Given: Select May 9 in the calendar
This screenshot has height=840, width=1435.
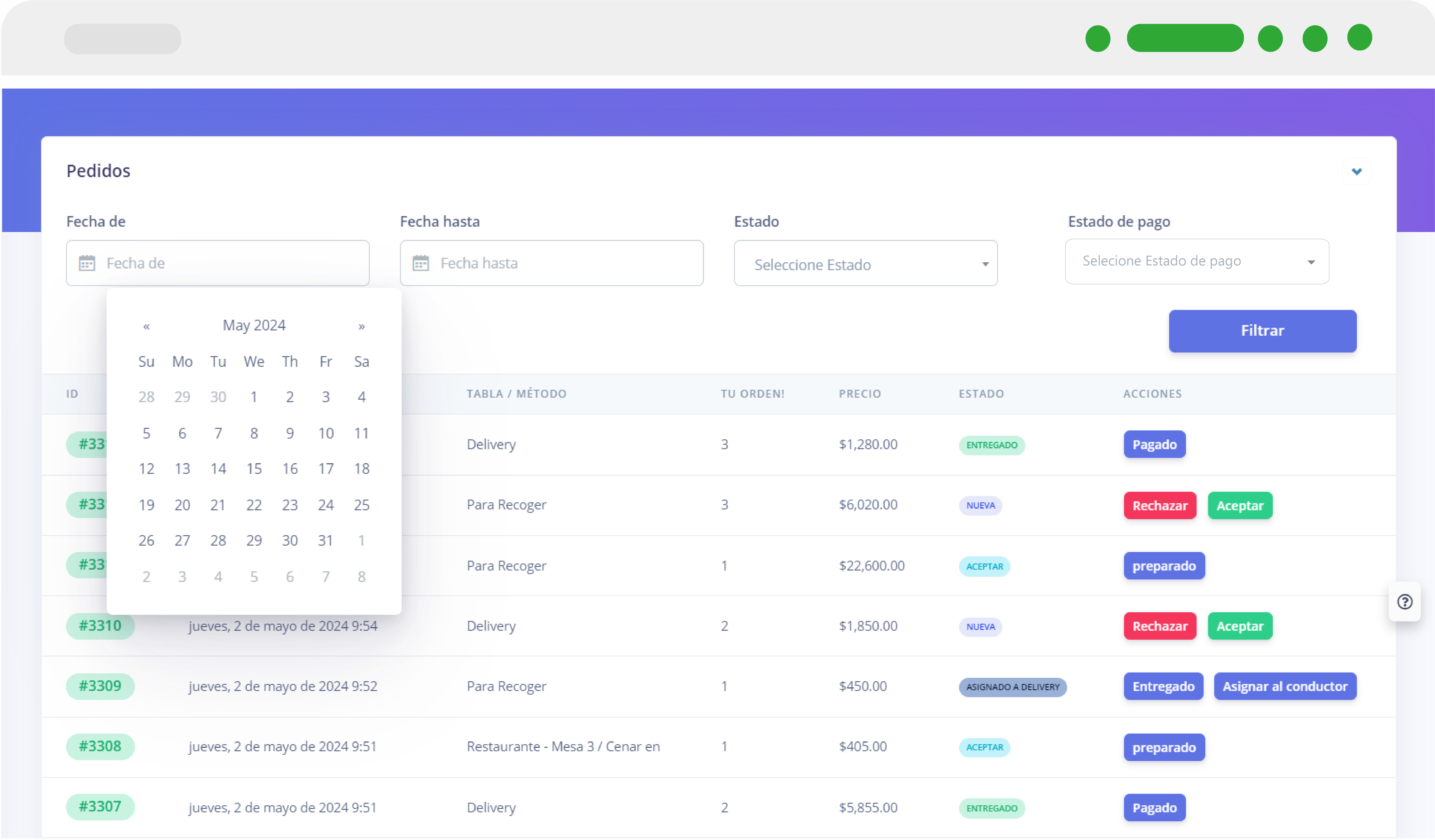Looking at the screenshot, I should 290,433.
